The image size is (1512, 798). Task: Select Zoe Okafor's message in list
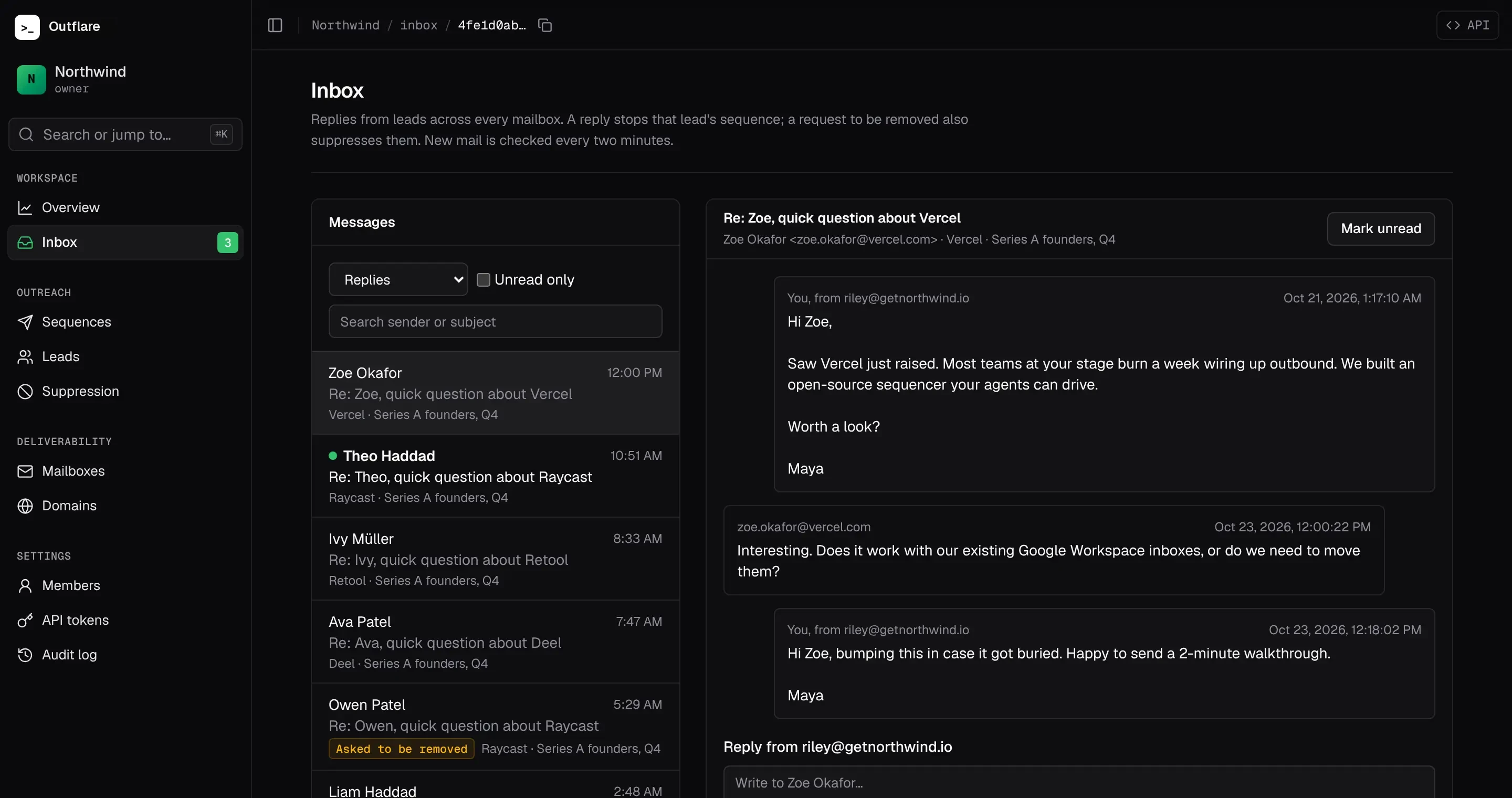tap(496, 393)
